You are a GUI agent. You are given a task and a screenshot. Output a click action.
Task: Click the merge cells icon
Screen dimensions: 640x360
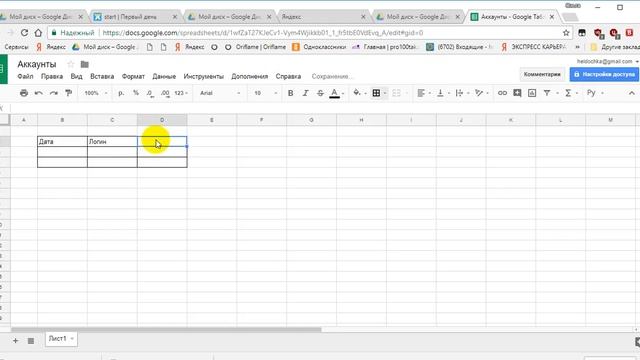tap(396, 93)
